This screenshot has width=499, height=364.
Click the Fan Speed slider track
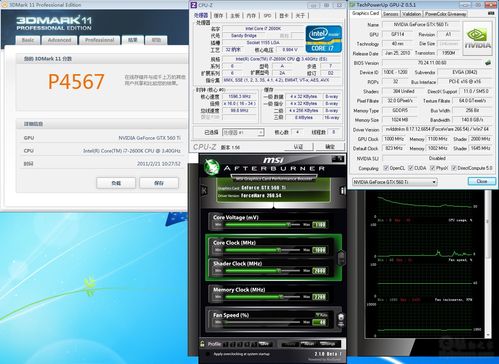[263, 322]
